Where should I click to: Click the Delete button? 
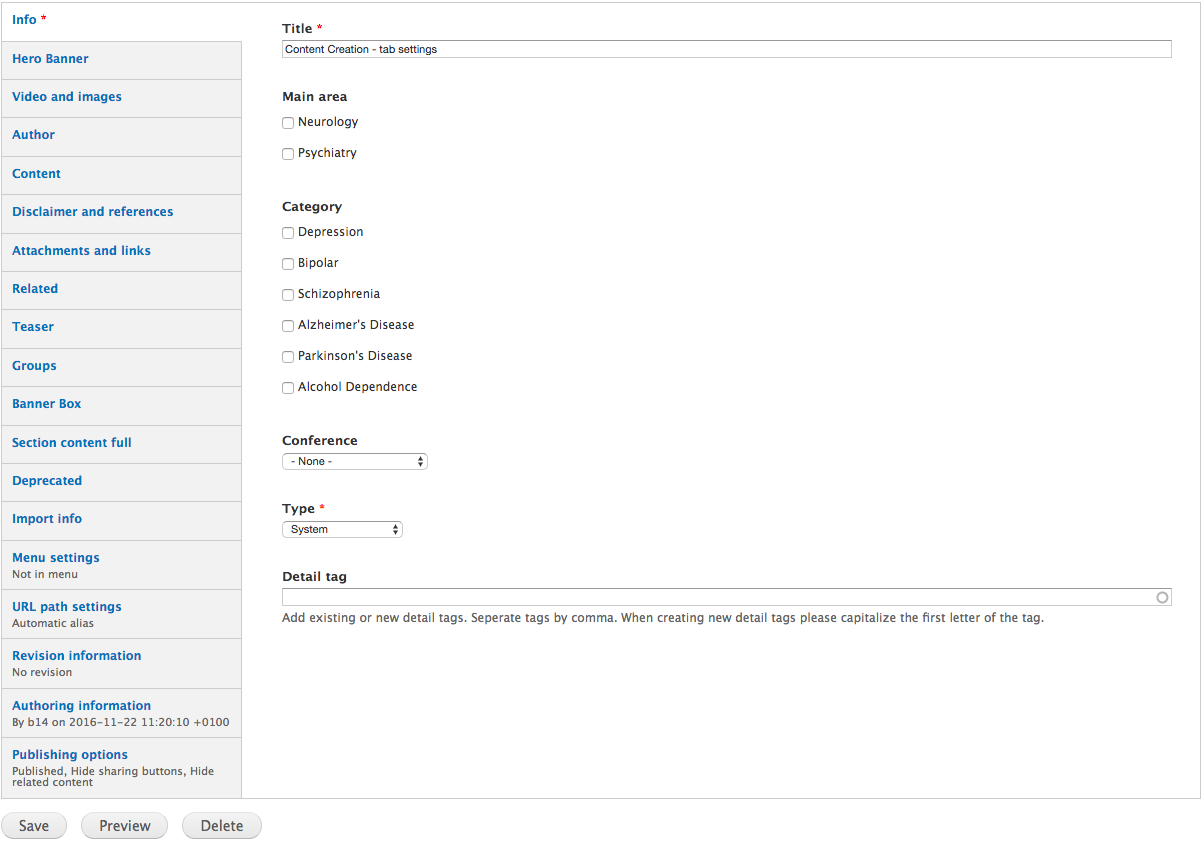(221, 826)
